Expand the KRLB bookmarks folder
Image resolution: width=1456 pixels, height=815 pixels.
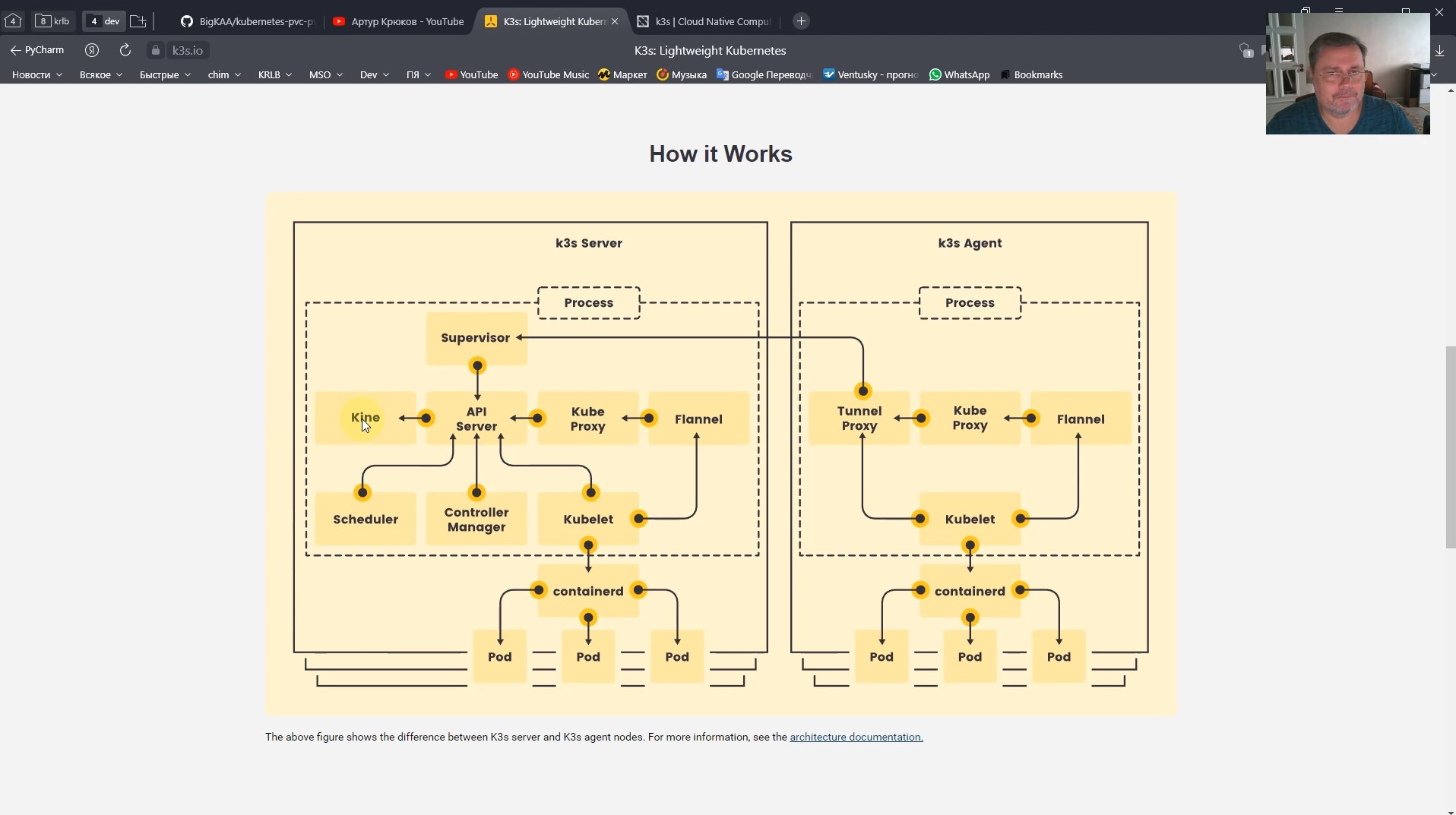click(x=275, y=74)
